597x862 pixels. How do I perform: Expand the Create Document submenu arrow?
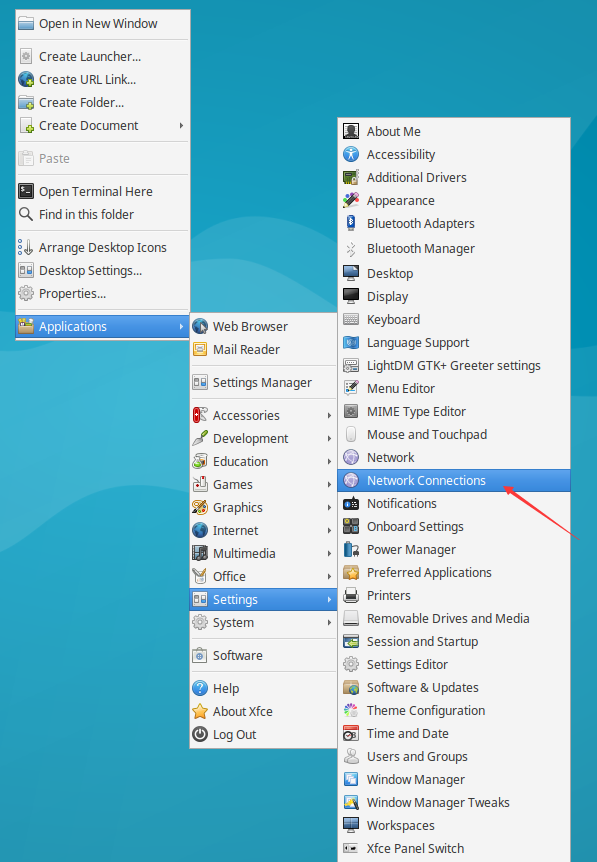point(181,125)
